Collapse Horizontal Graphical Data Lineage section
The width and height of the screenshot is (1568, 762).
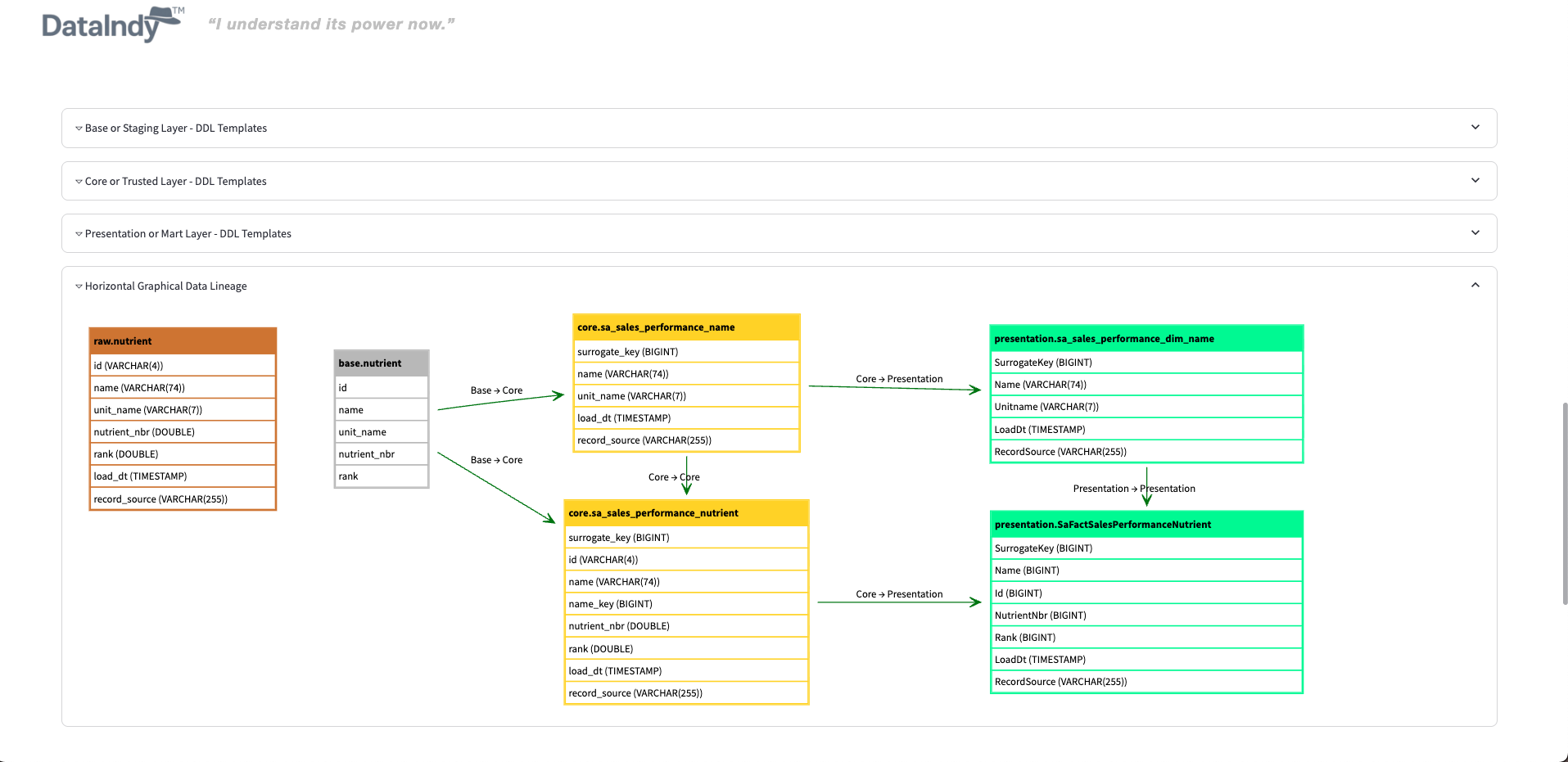[x=165, y=286]
